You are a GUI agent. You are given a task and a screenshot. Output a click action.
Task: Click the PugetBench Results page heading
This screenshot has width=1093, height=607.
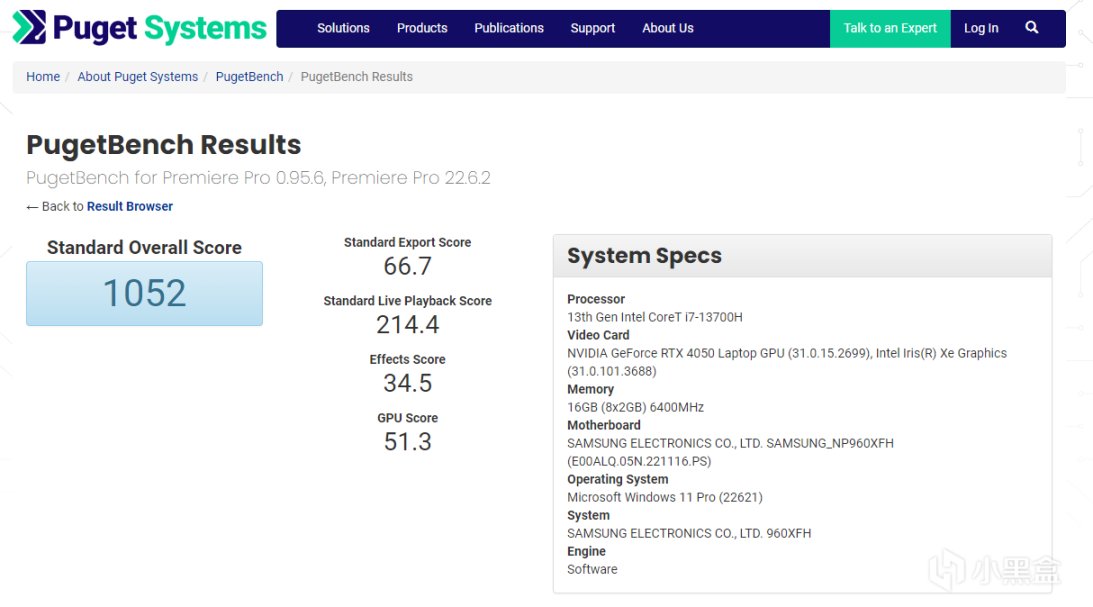(x=164, y=145)
